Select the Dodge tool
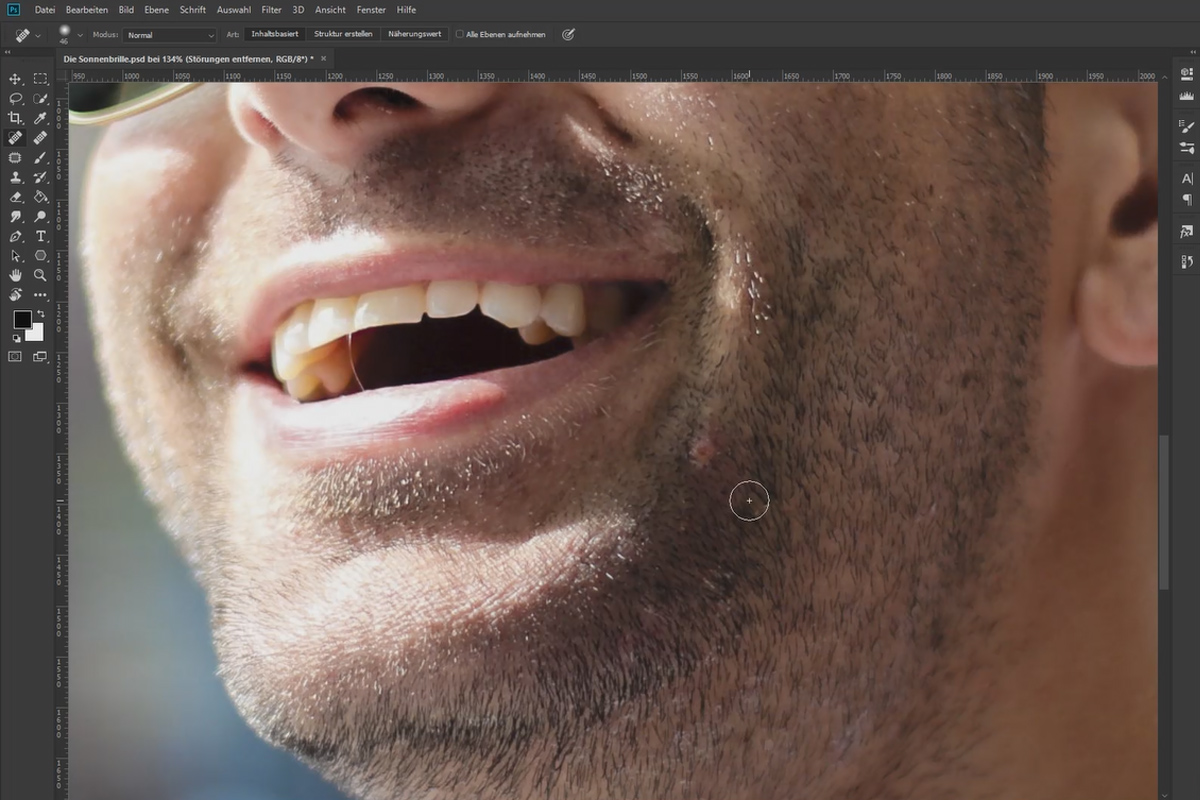The height and width of the screenshot is (800, 1200). (41, 216)
